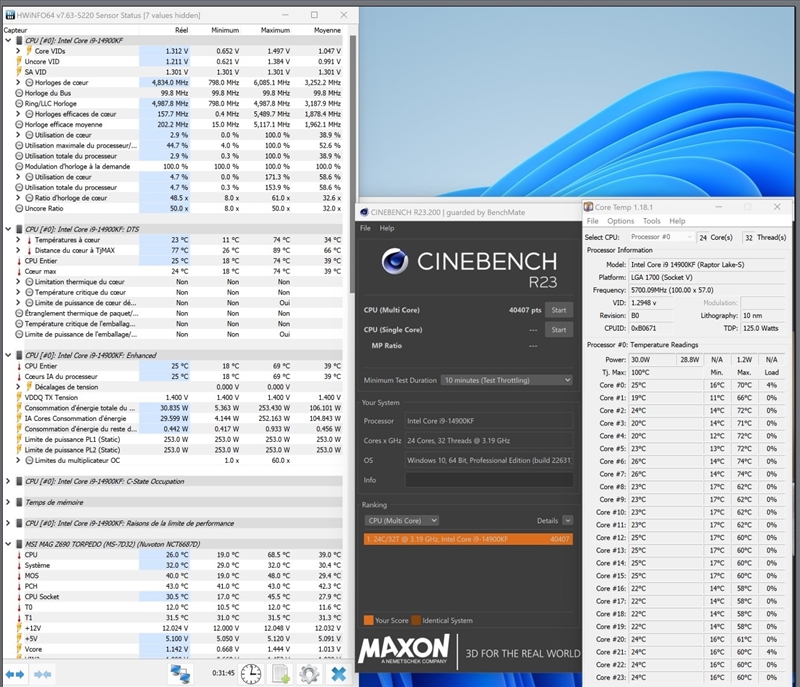Click the network remote monitoring icon
Viewport: 800px width, 687px height.
click(x=180, y=673)
